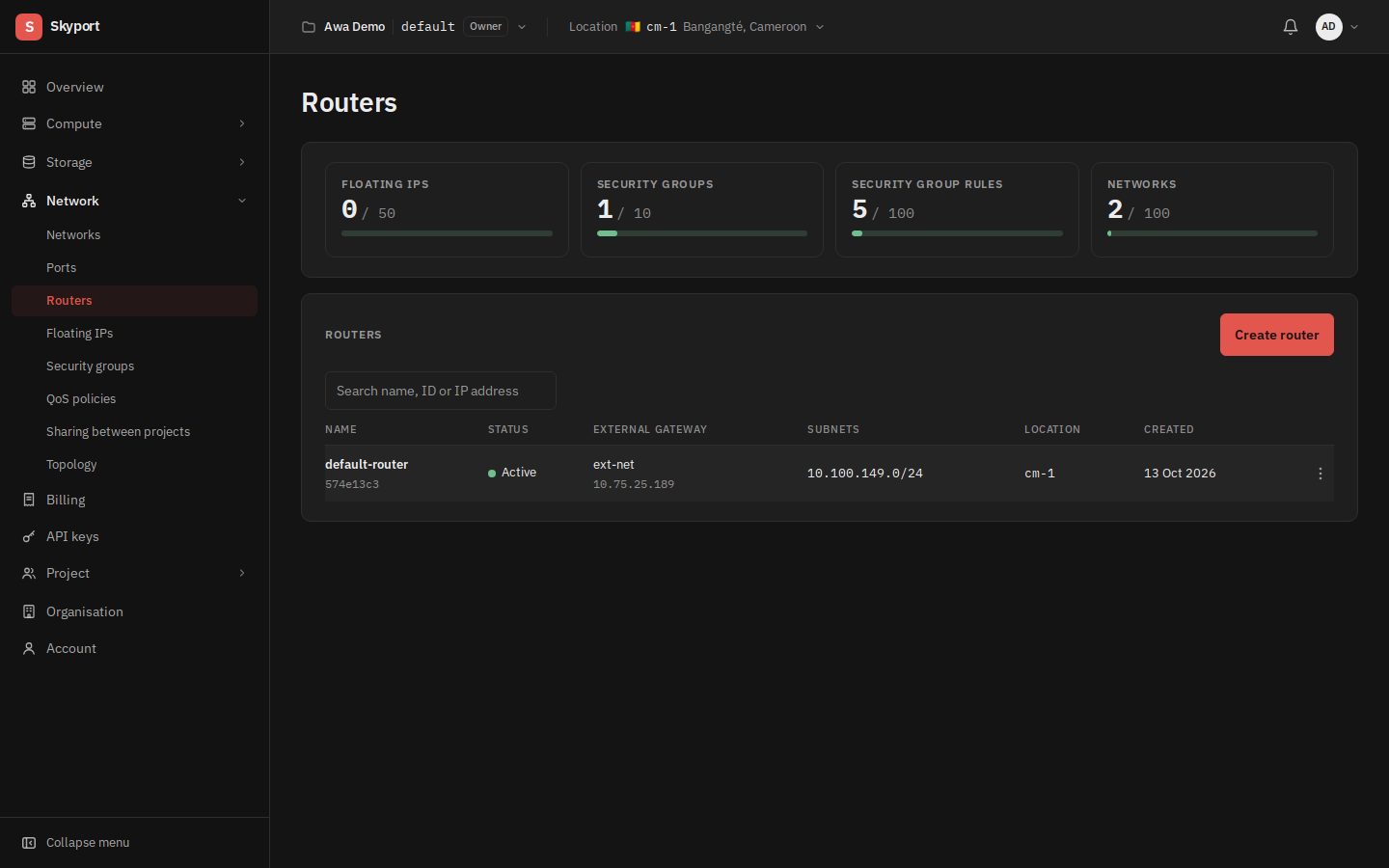Click the Account person icon
Screen dimensions: 1389x868
29,648
